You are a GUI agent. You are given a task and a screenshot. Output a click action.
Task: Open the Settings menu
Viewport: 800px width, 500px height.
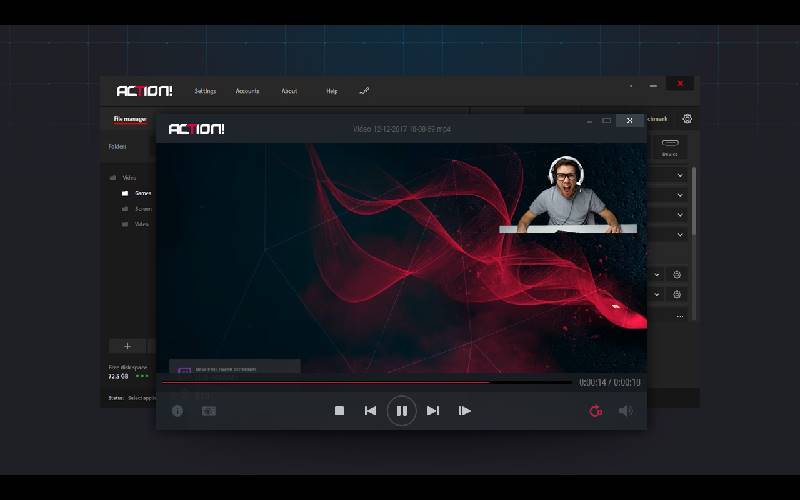[x=205, y=91]
